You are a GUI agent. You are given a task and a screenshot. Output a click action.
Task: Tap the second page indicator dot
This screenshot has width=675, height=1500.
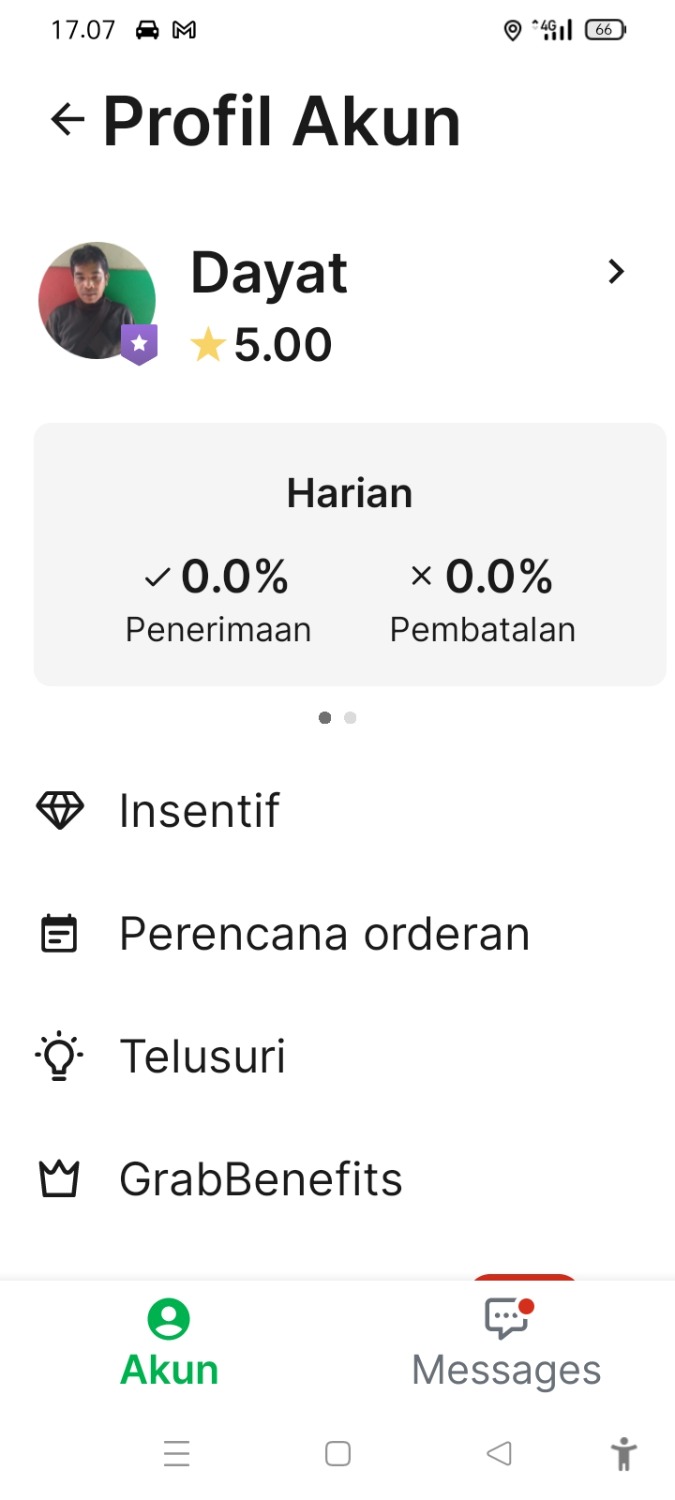(350, 718)
